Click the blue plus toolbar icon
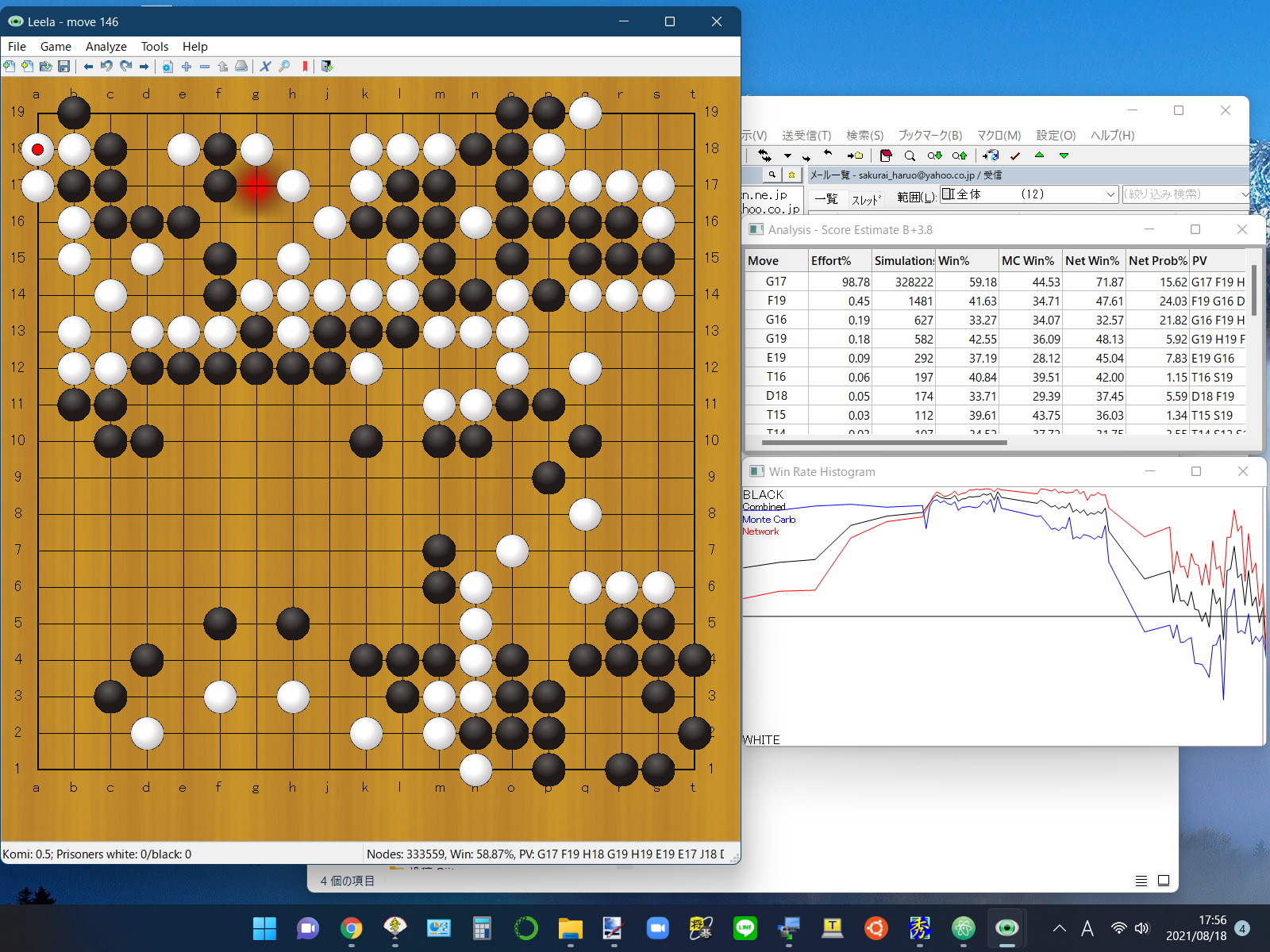 click(x=187, y=67)
